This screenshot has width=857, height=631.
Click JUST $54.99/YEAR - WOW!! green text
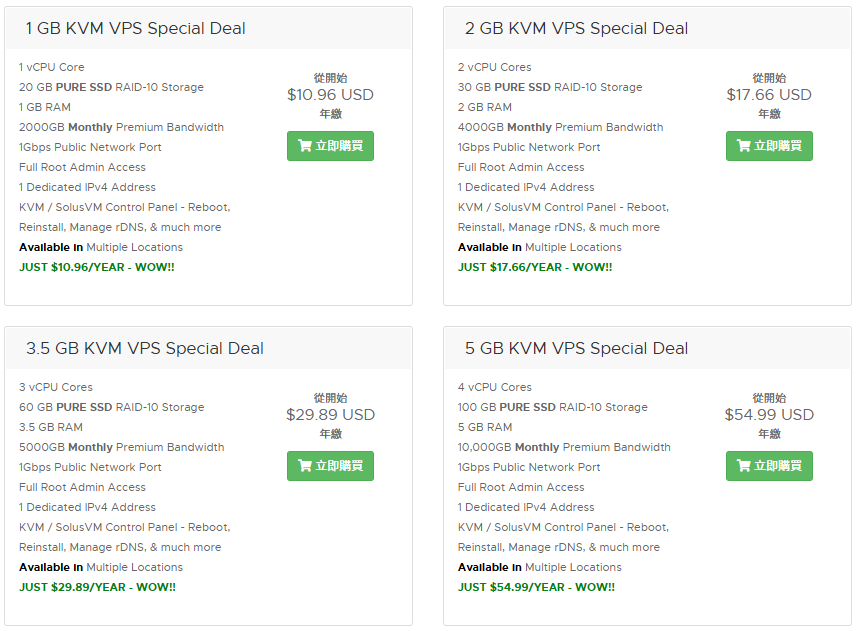[x=536, y=587]
